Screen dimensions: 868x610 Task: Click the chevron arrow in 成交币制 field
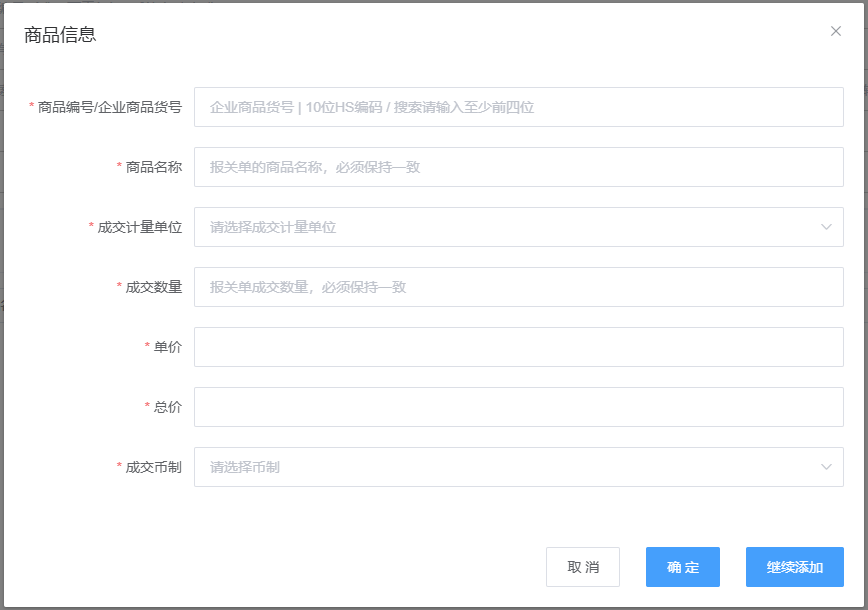tap(826, 467)
